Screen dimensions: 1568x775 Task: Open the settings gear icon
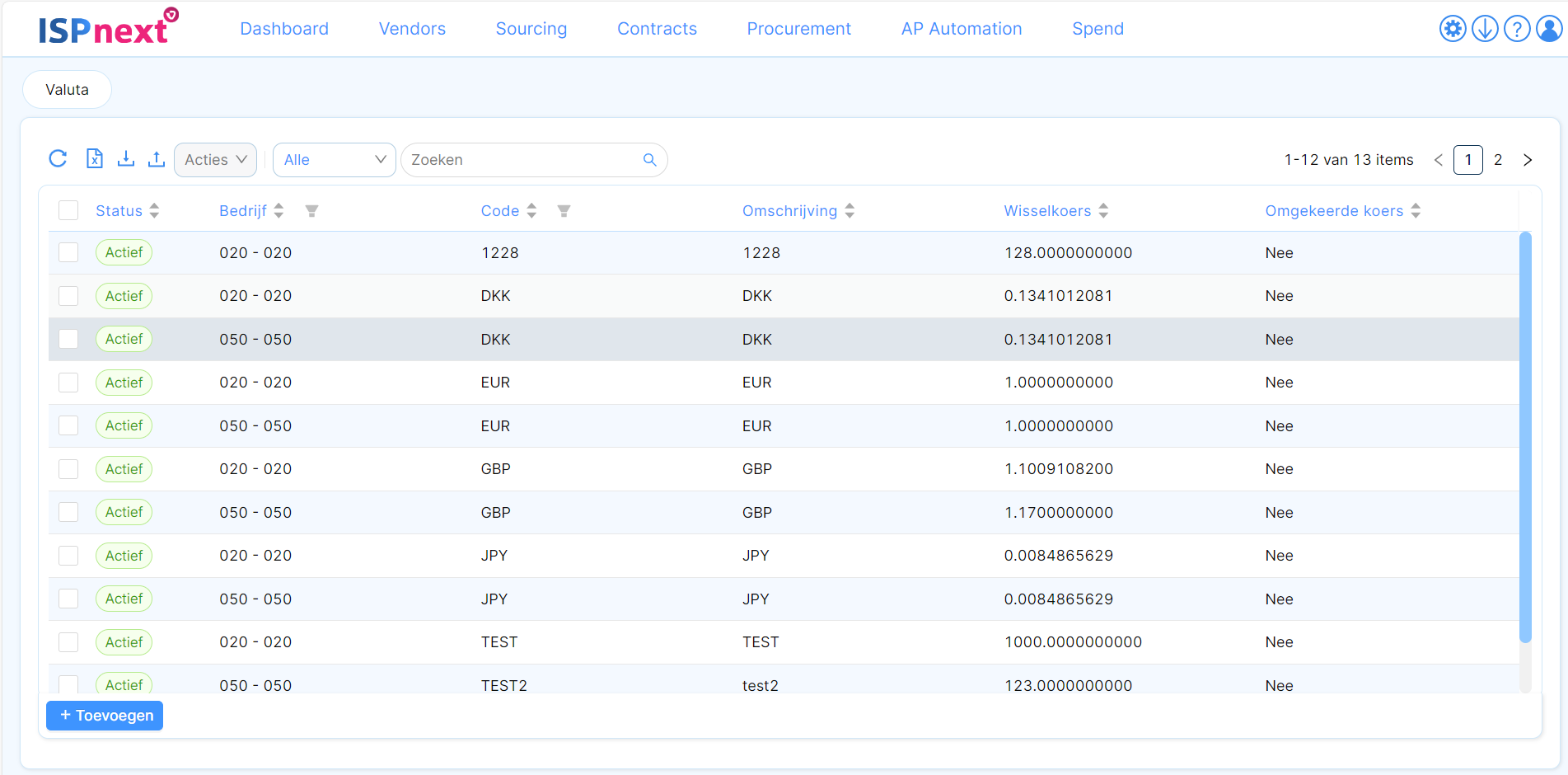click(x=1453, y=29)
